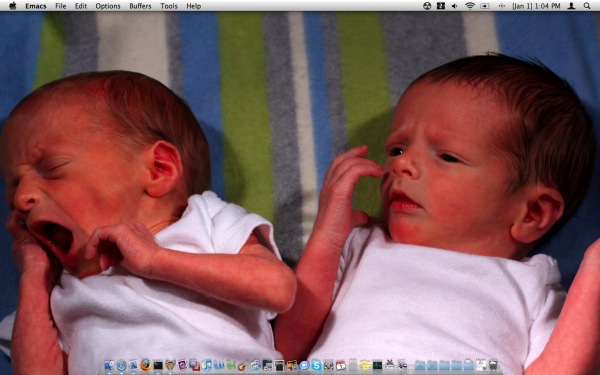Open Finder from the Dock
The height and width of the screenshot is (375, 600).
(x=109, y=365)
